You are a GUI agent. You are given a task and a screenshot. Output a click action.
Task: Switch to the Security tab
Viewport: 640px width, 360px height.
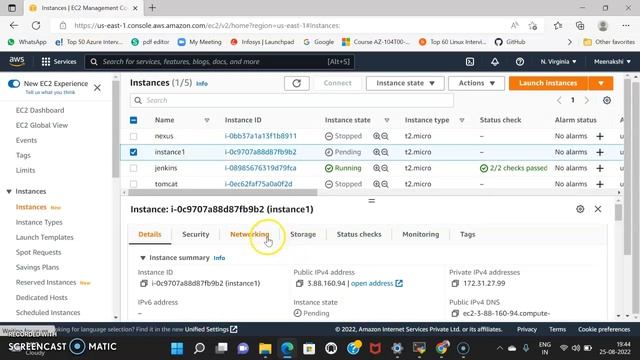click(196, 234)
